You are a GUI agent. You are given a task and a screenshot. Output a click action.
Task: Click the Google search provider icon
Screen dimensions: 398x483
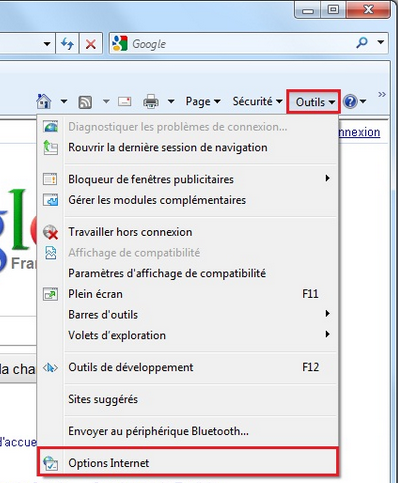point(120,43)
